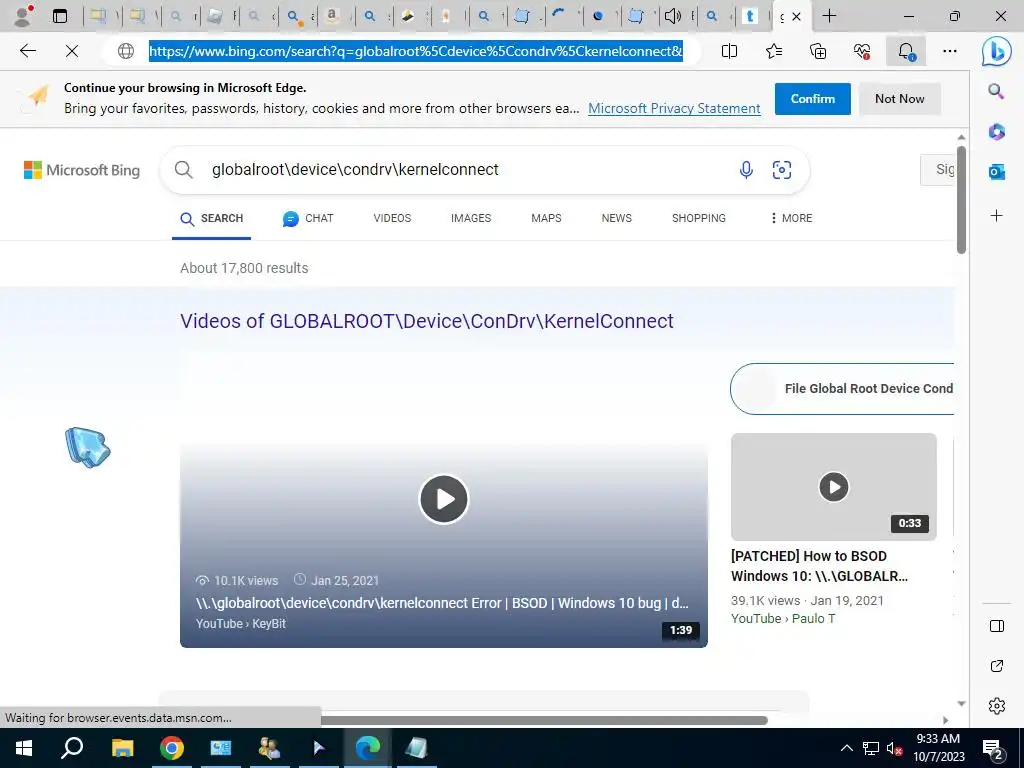1024x768 pixels.
Task: Click the vertical page scrollbar
Action: click(x=961, y=200)
